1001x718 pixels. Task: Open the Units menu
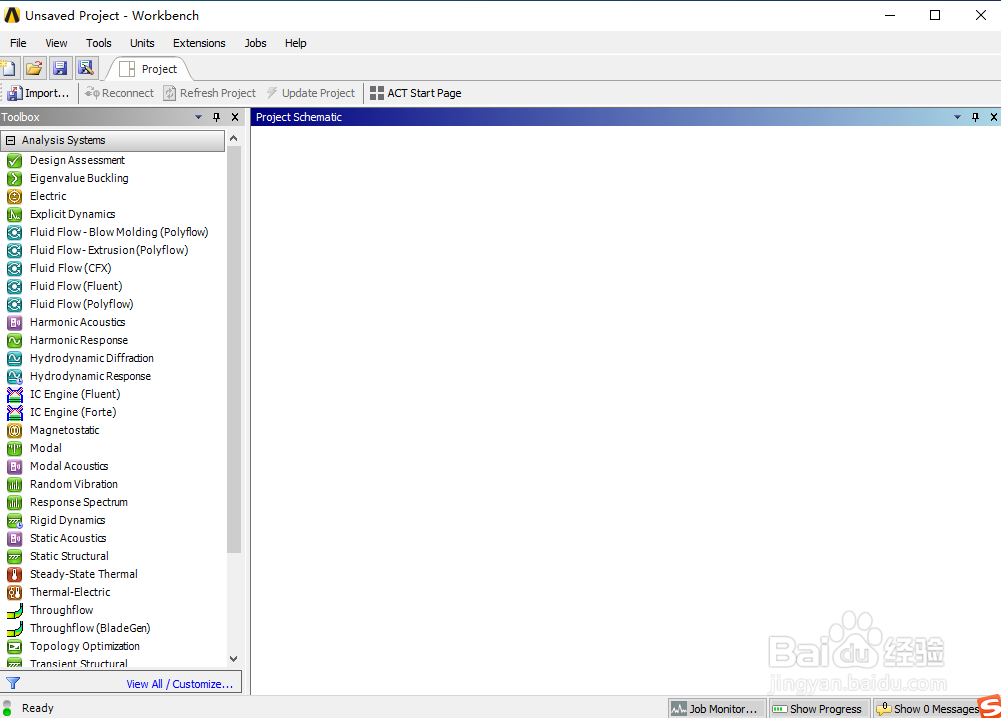click(x=142, y=43)
